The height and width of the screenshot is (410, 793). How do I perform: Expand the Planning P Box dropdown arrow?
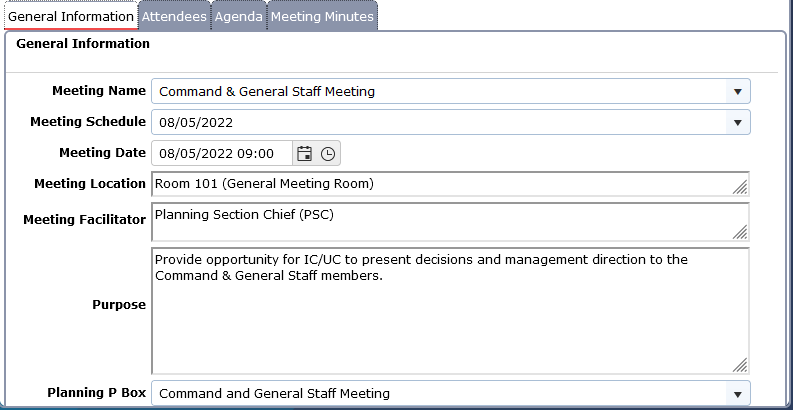(738, 394)
